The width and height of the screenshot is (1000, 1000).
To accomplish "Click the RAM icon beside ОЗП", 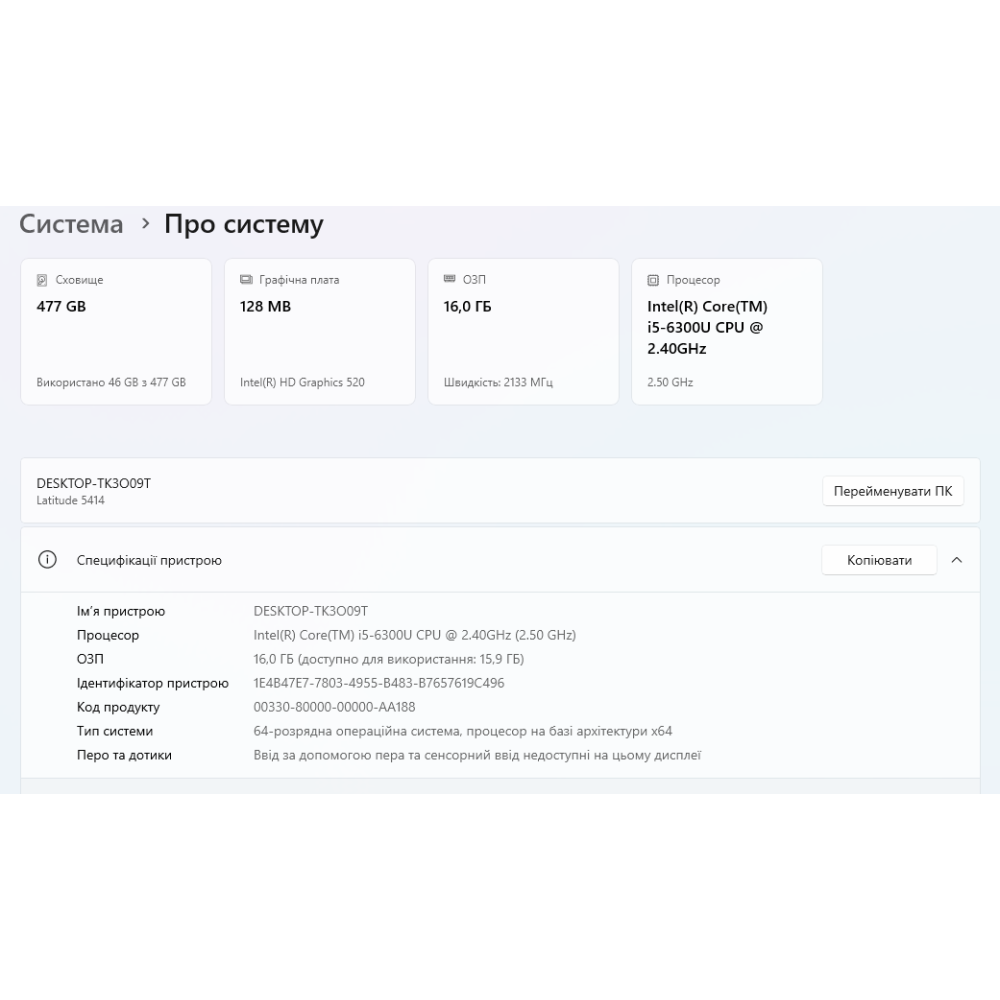I will [449, 280].
